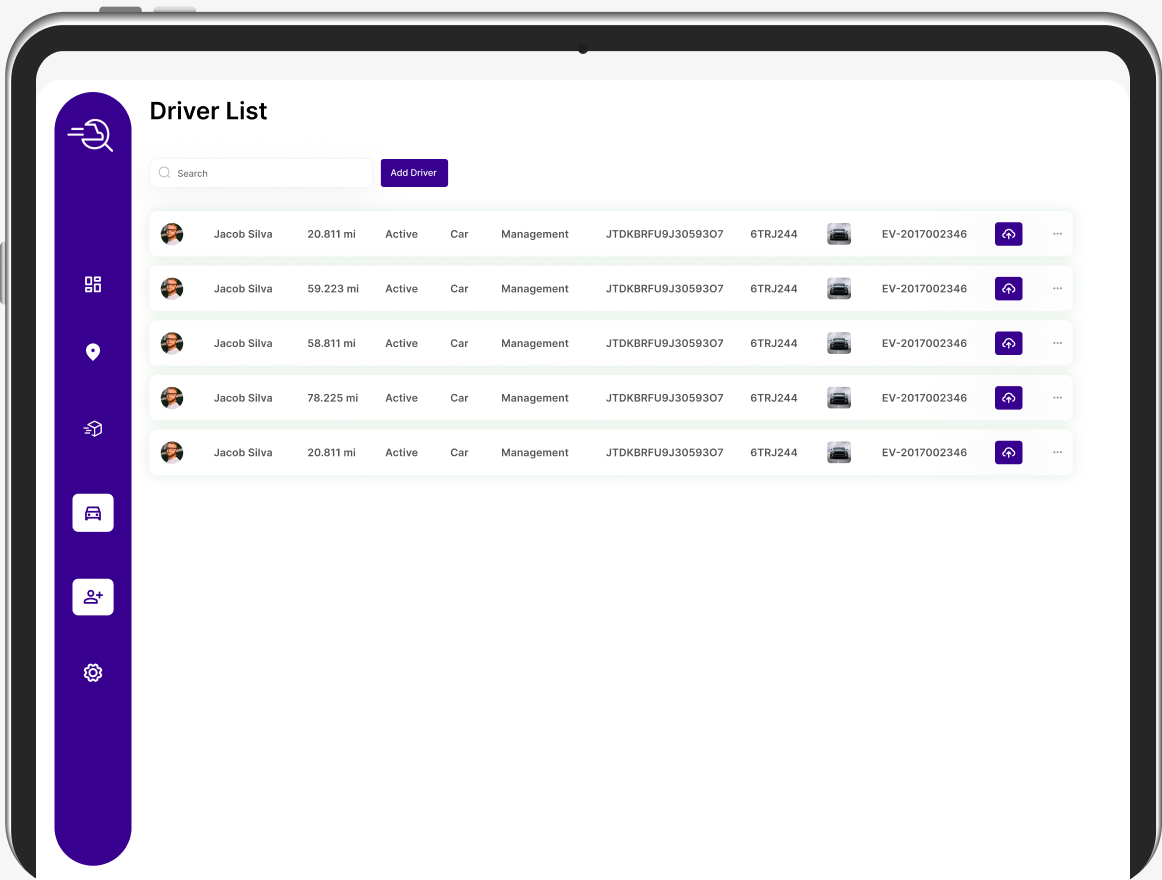Image resolution: width=1162 pixels, height=880 pixels.
Task: Focus the Search input field
Action: [x=261, y=173]
